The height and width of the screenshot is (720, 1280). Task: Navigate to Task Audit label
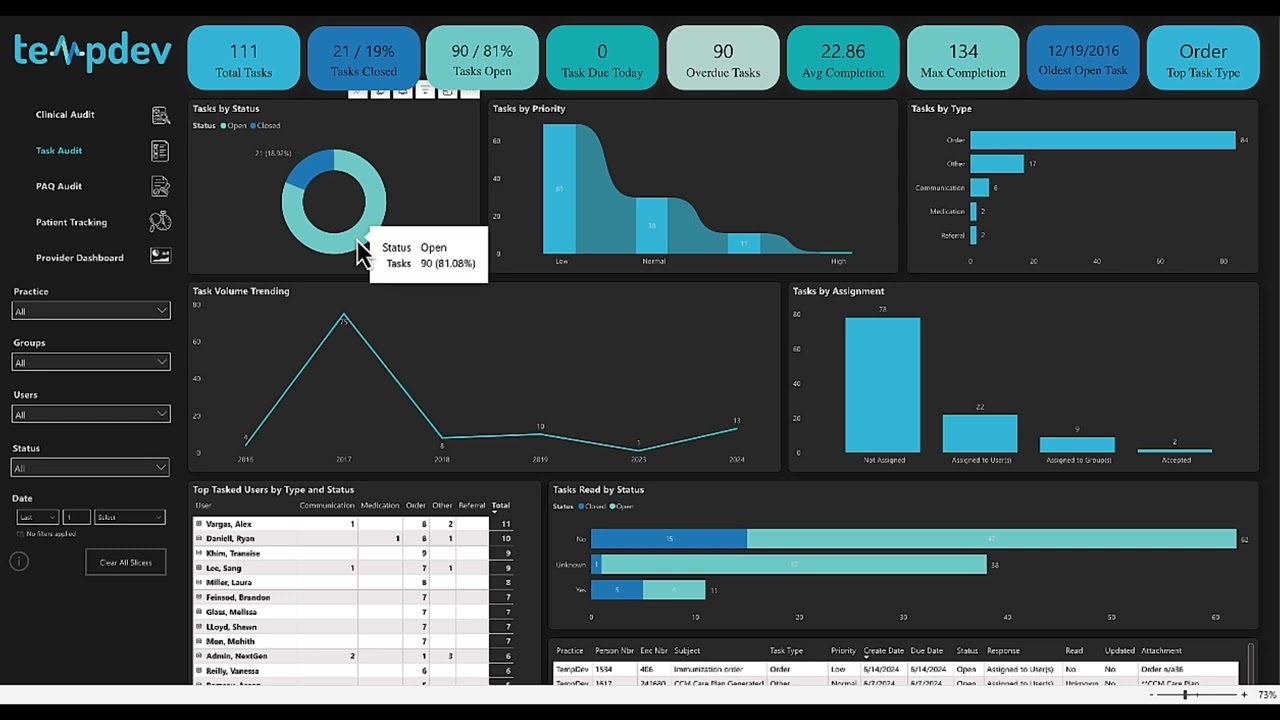[59, 151]
